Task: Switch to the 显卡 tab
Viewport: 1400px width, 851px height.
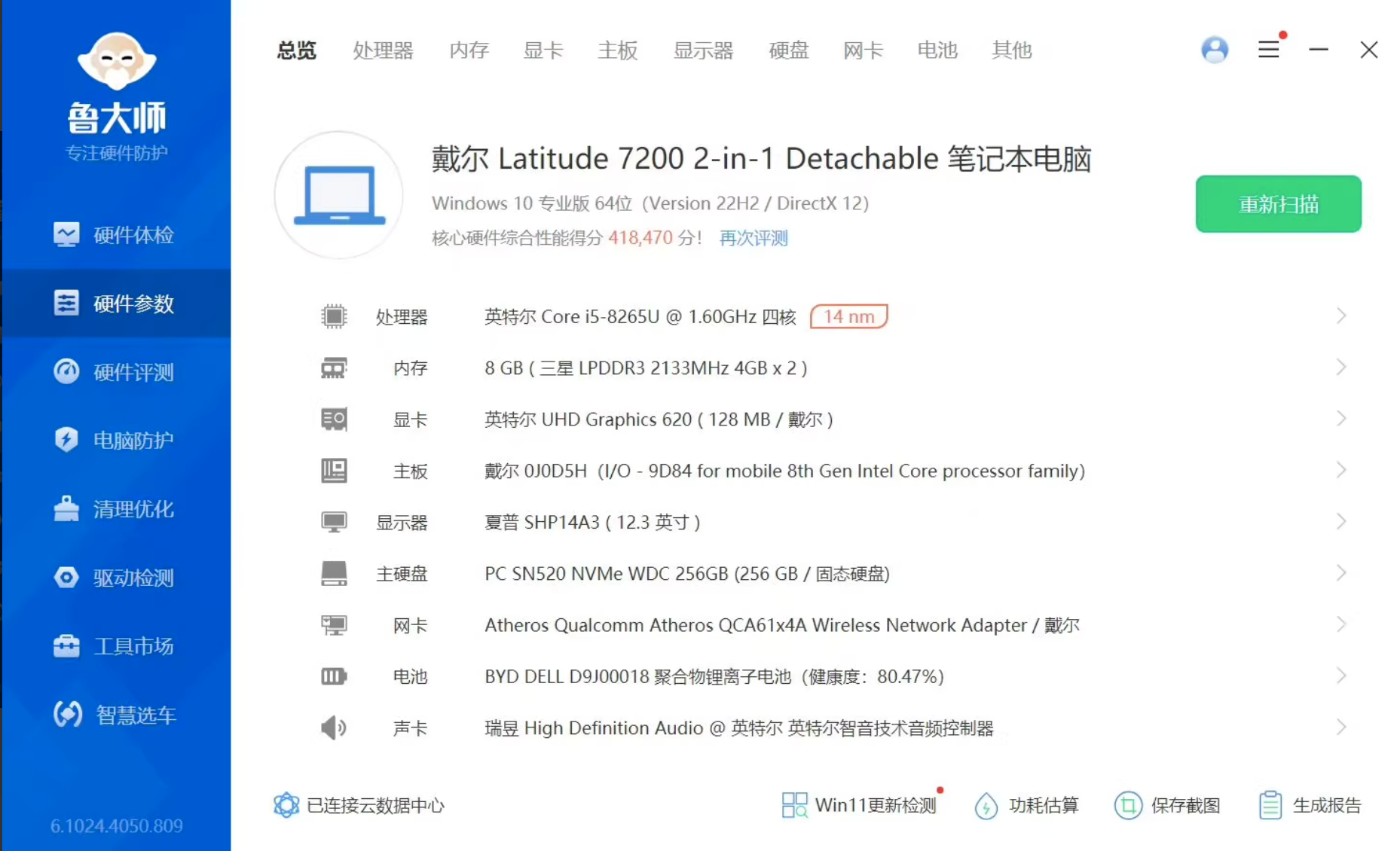Action: [543, 50]
